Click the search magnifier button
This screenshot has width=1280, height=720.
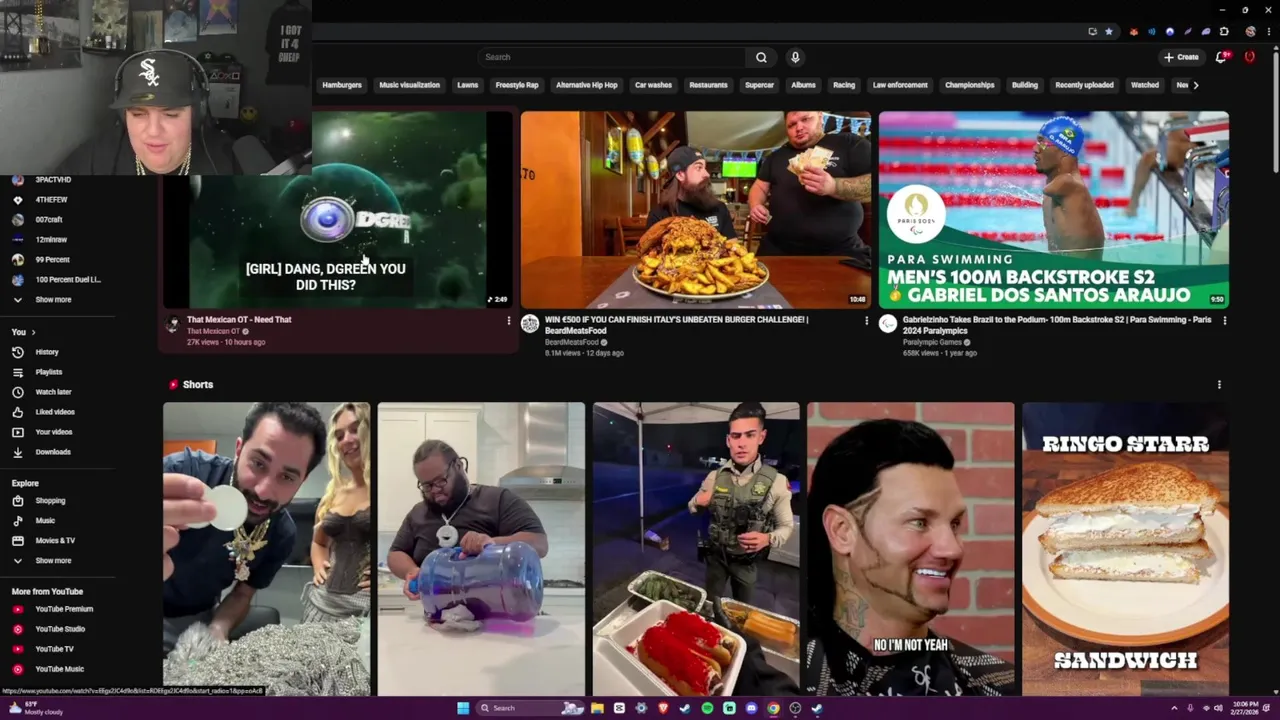point(761,57)
